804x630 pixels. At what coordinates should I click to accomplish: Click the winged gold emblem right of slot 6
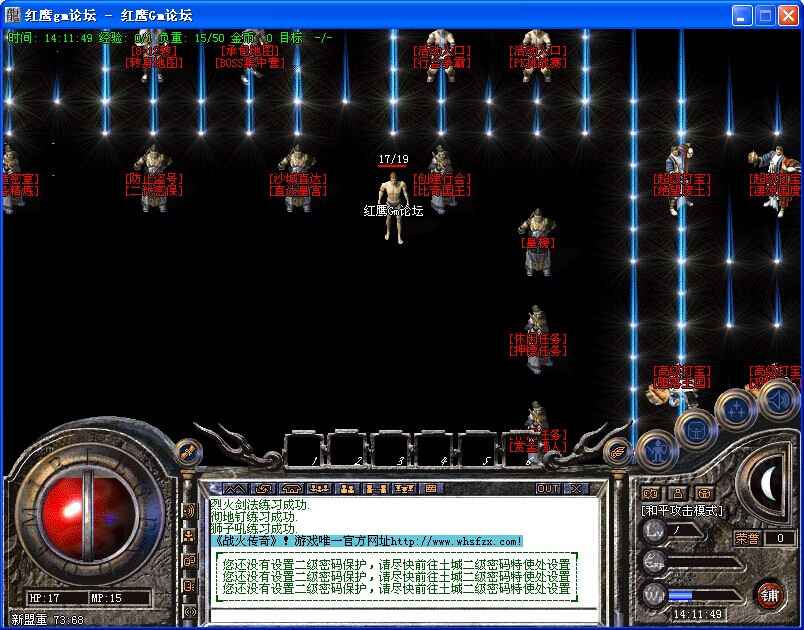point(618,450)
